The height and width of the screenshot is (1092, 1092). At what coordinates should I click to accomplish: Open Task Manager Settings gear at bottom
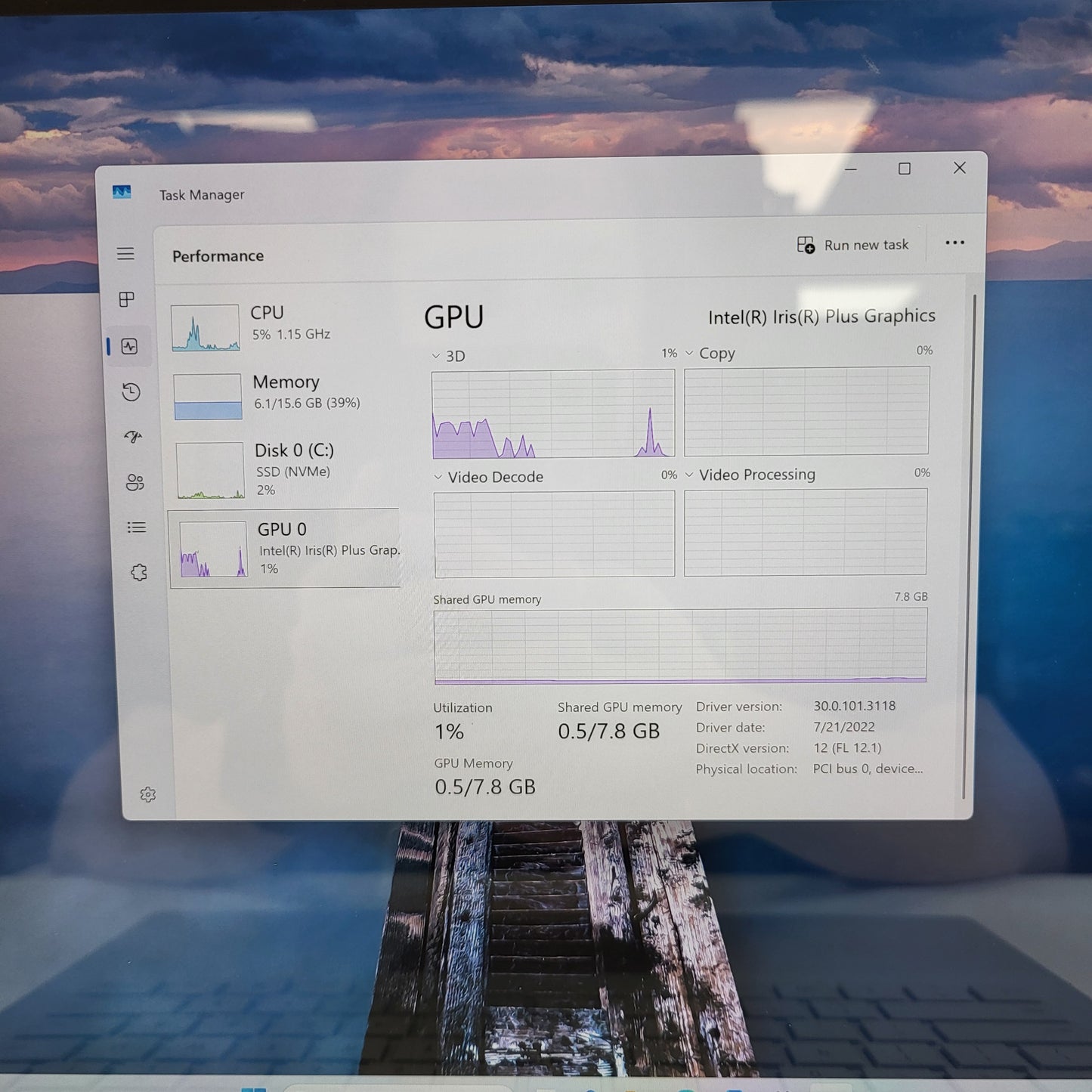(148, 794)
